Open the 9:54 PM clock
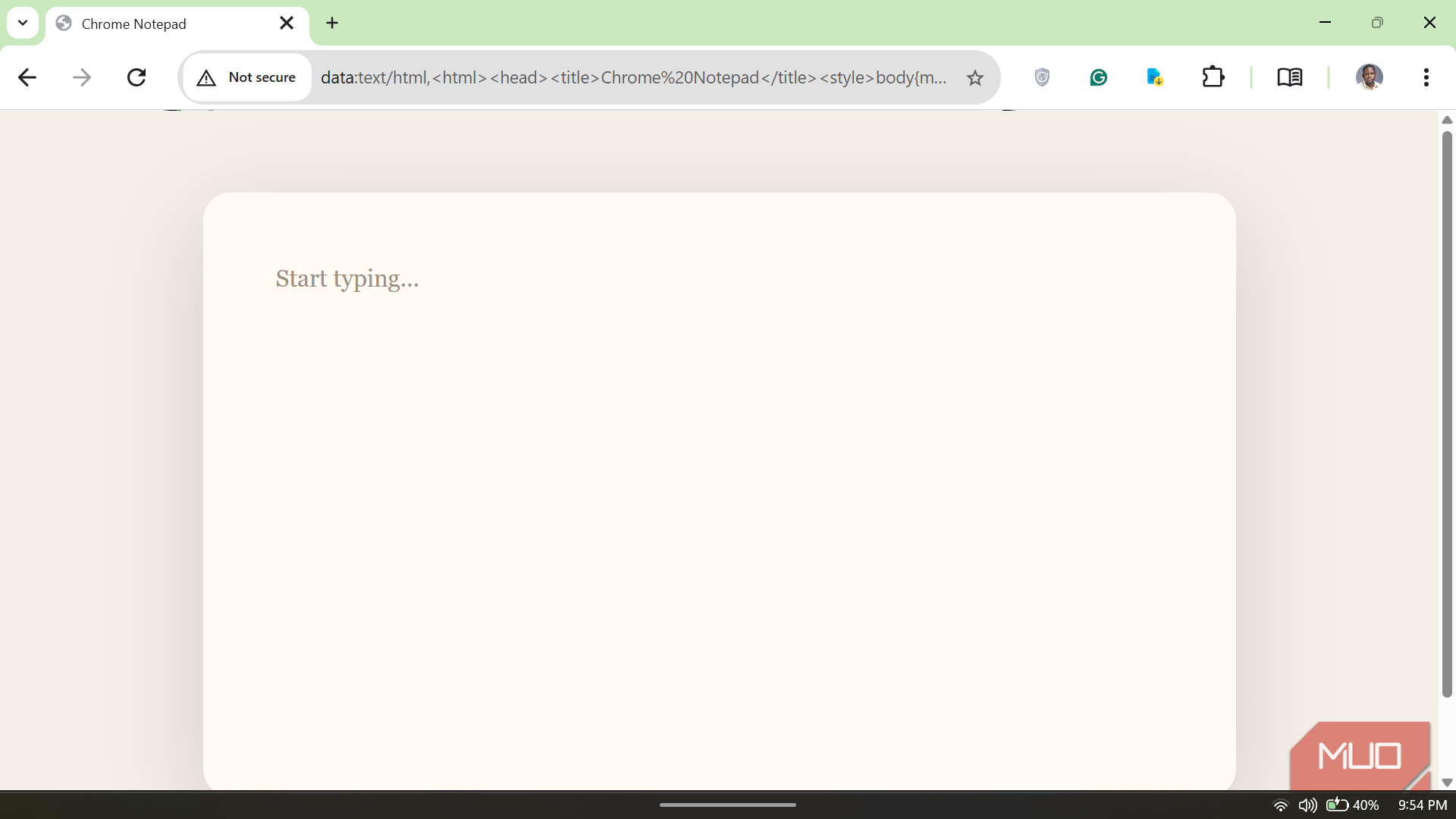Image resolution: width=1456 pixels, height=819 pixels. point(1423,805)
